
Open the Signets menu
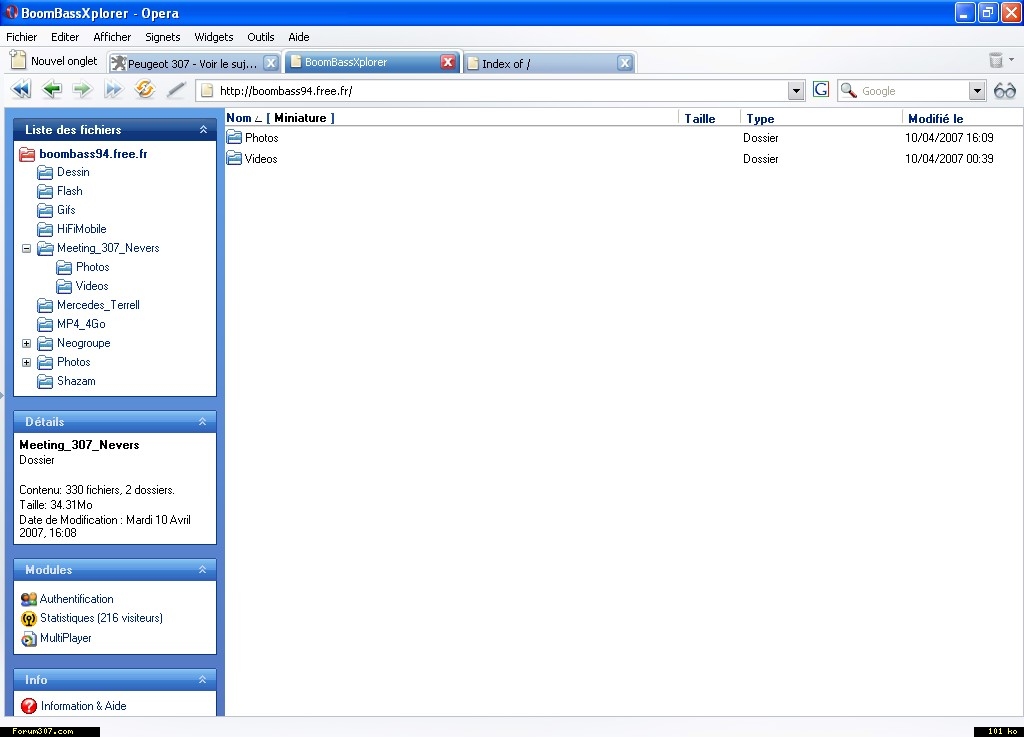[163, 37]
